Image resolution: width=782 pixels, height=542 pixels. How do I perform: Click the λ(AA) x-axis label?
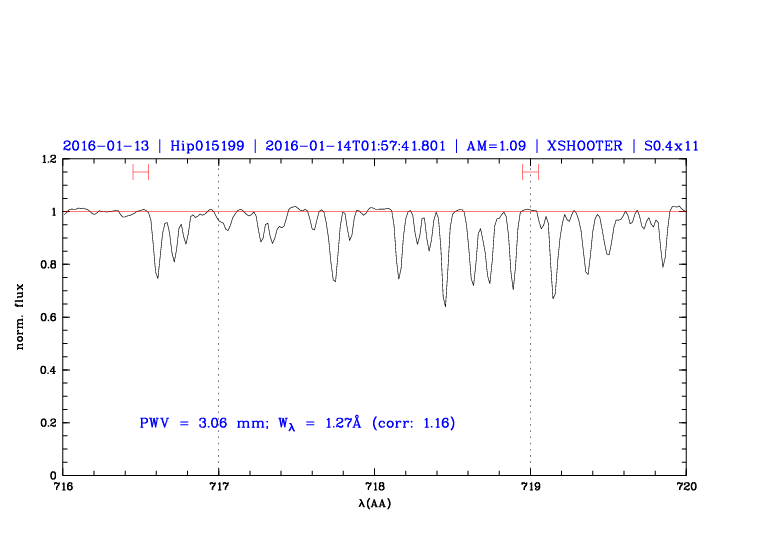pos(374,503)
